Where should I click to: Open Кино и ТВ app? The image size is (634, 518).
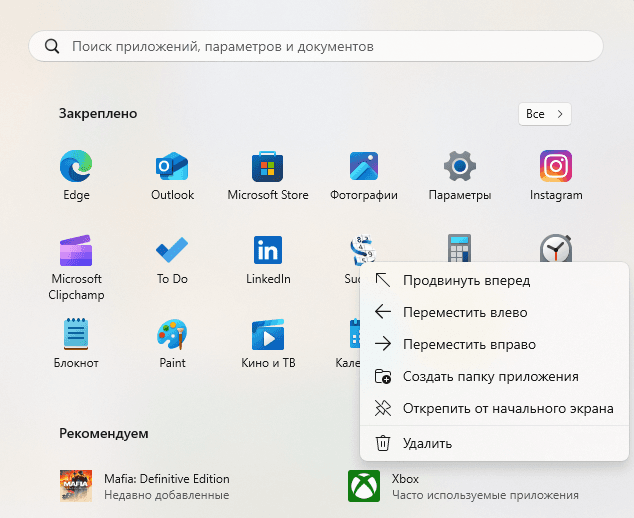(268, 334)
